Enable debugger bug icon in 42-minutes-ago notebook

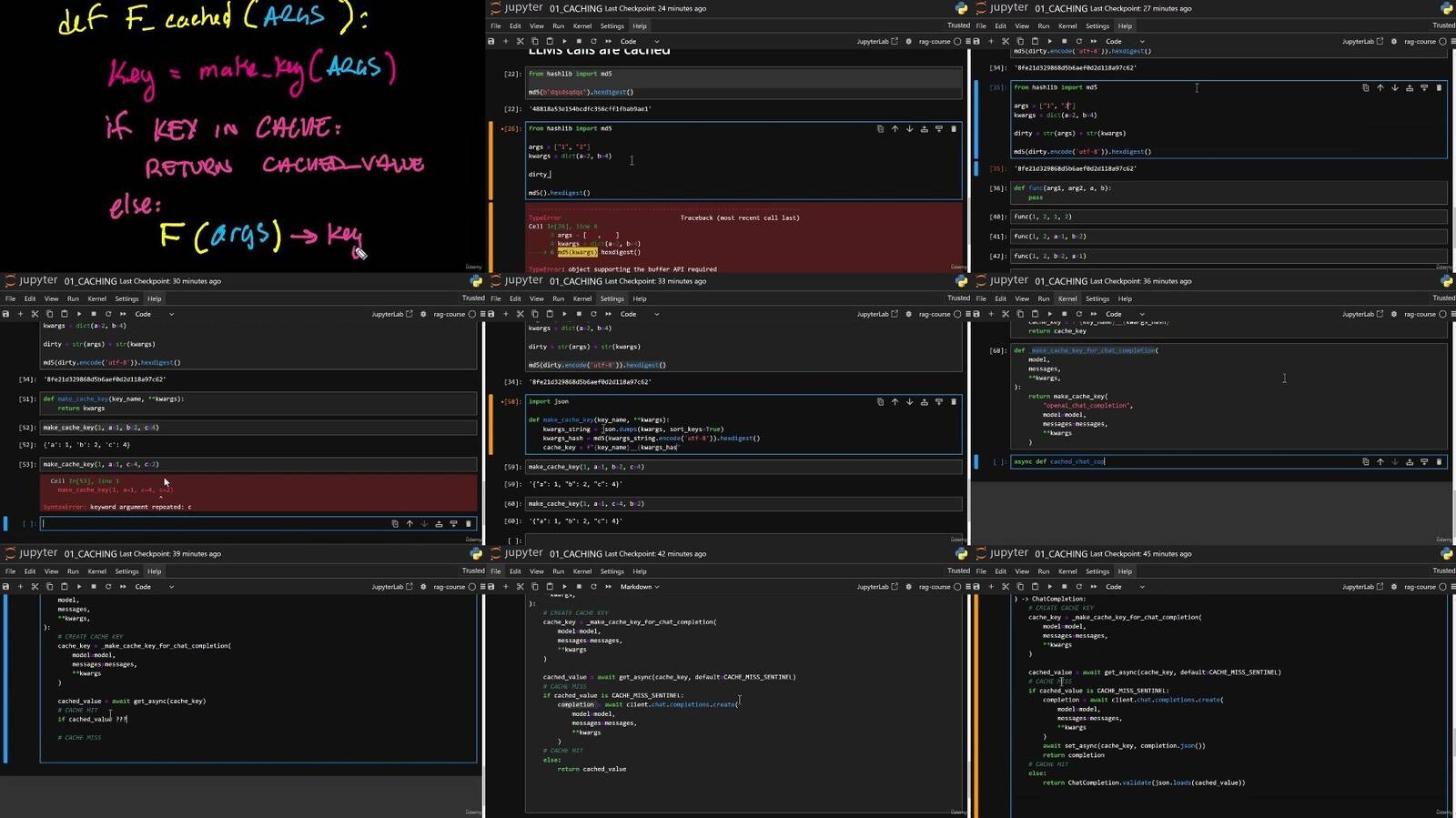click(x=908, y=587)
